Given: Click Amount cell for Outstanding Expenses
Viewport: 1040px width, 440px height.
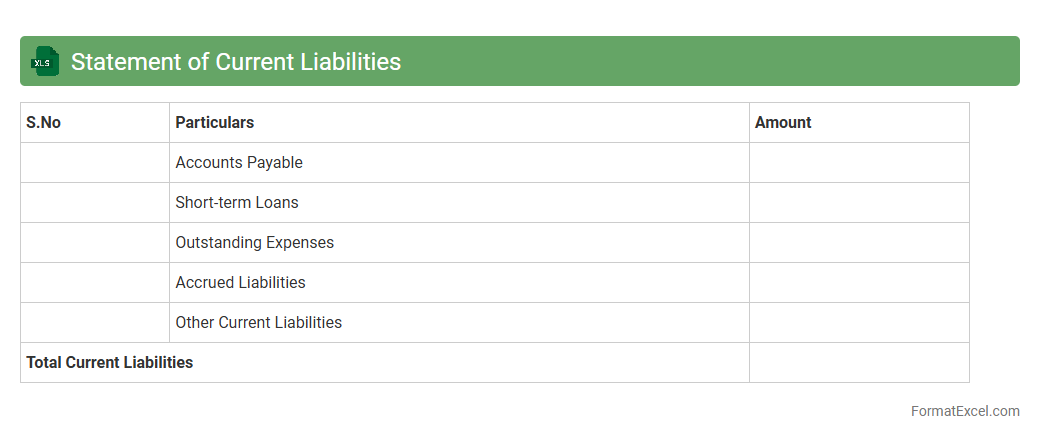Looking at the screenshot, I should point(859,243).
